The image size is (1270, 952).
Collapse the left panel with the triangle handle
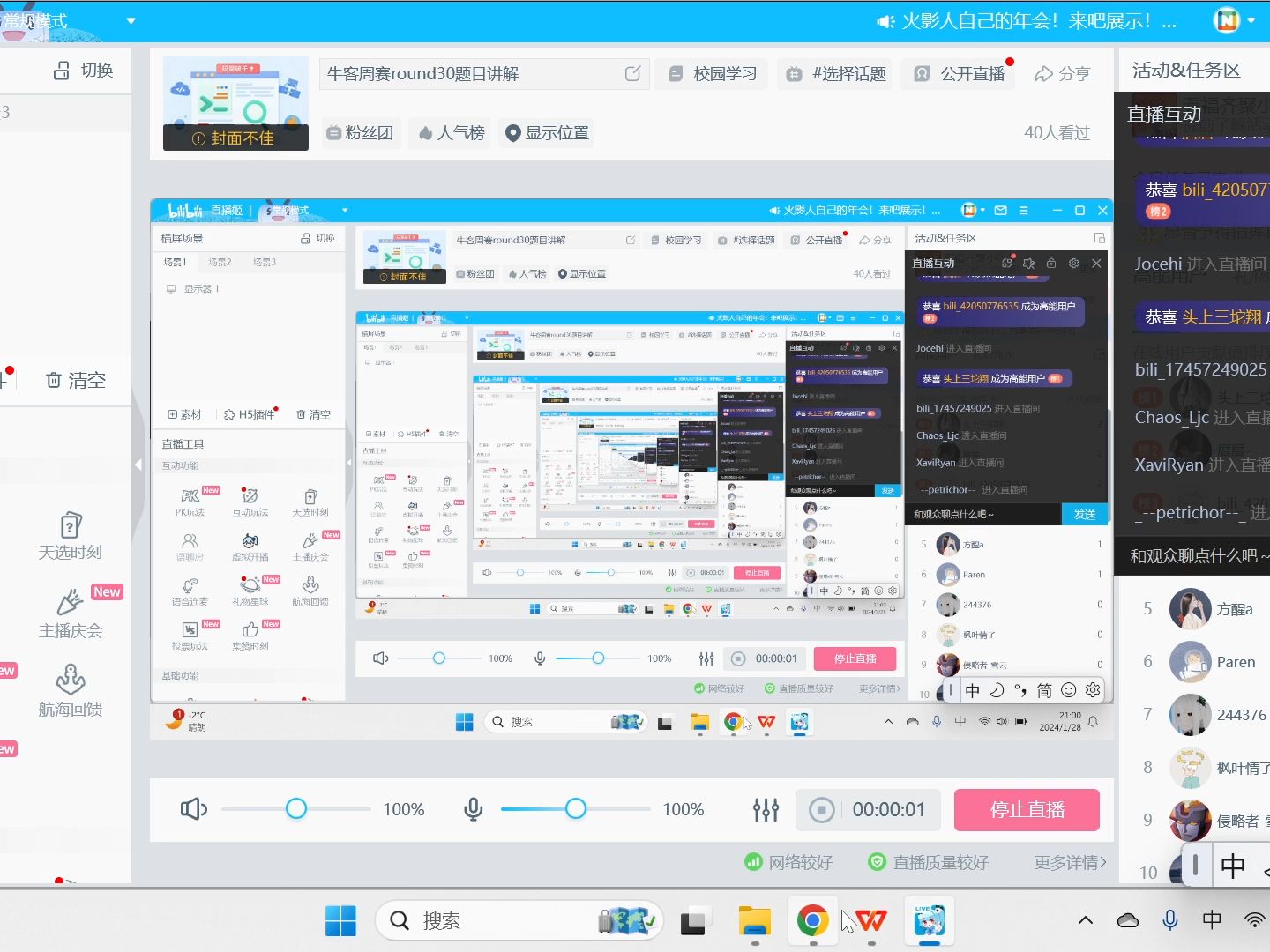tap(138, 464)
